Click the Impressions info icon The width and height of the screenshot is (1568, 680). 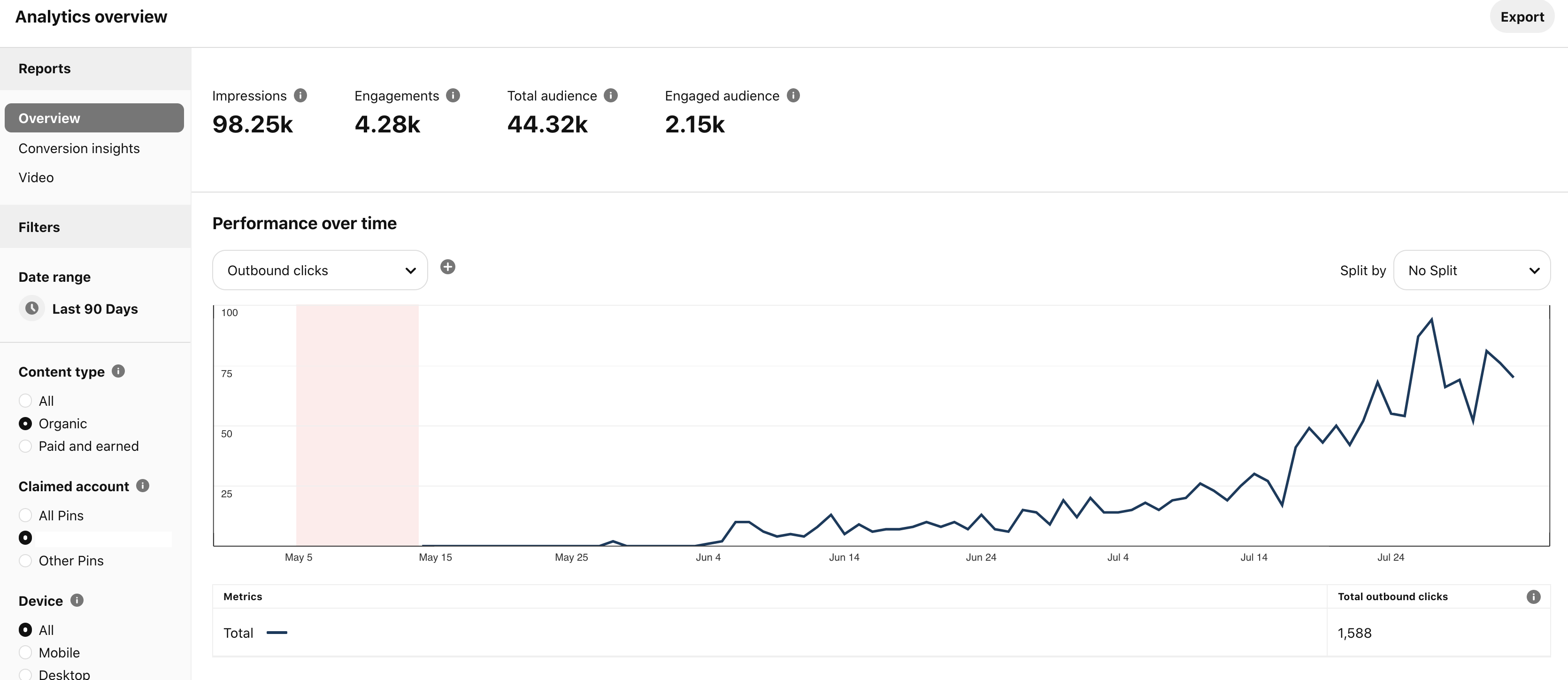pos(300,96)
